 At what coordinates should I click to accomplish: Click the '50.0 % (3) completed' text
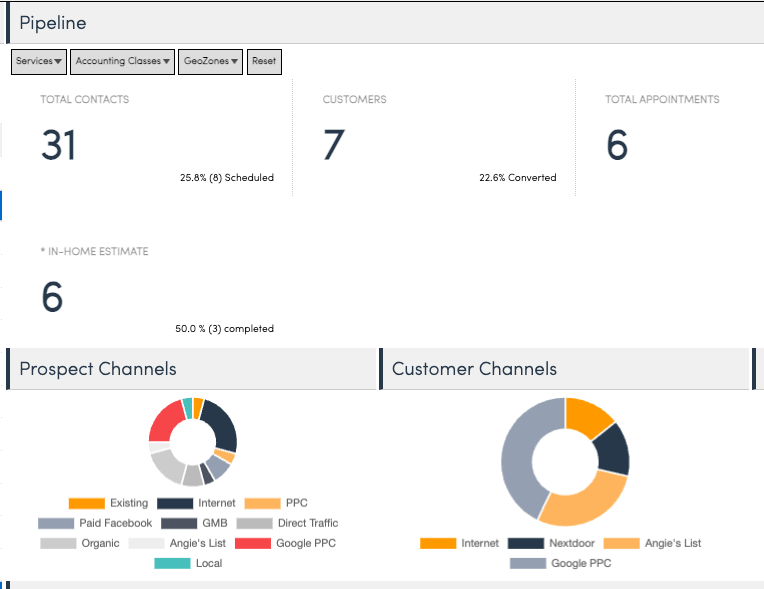tap(224, 329)
